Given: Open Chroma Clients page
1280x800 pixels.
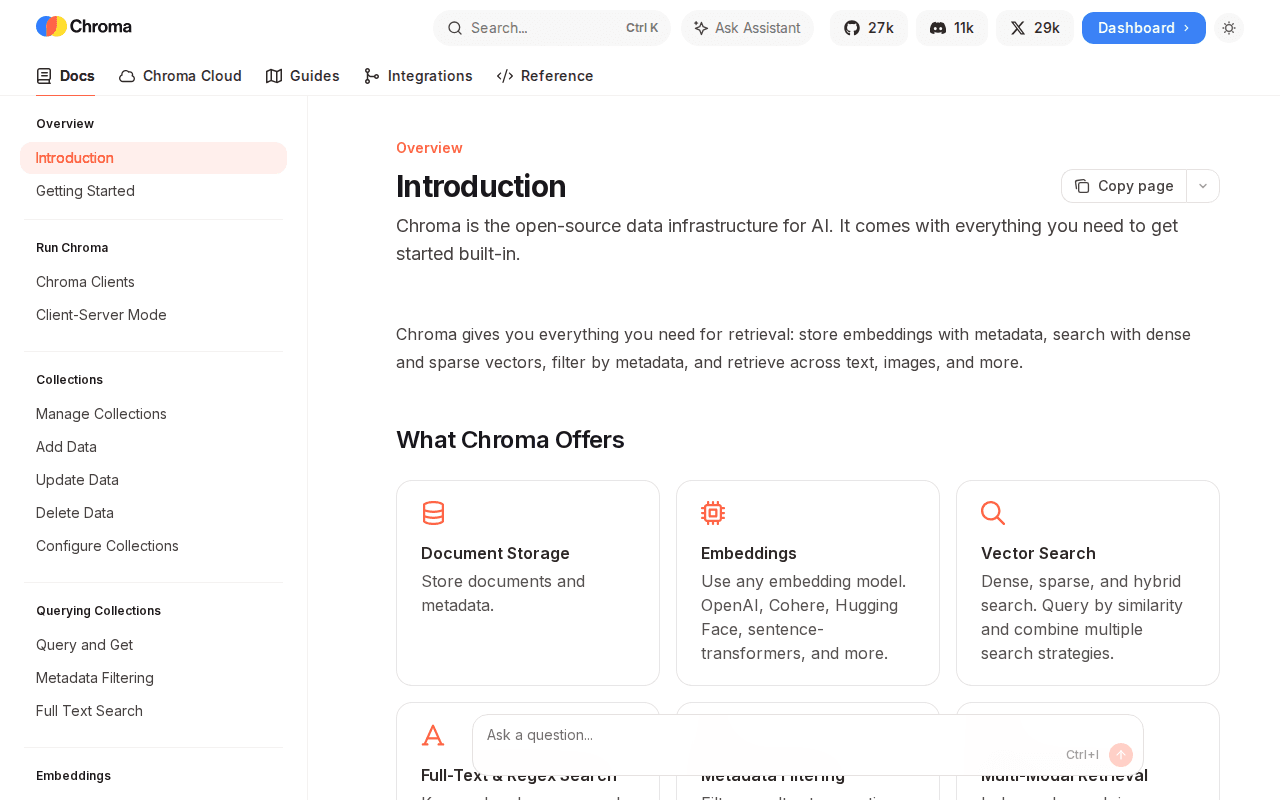Looking at the screenshot, I should coord(85,282).
